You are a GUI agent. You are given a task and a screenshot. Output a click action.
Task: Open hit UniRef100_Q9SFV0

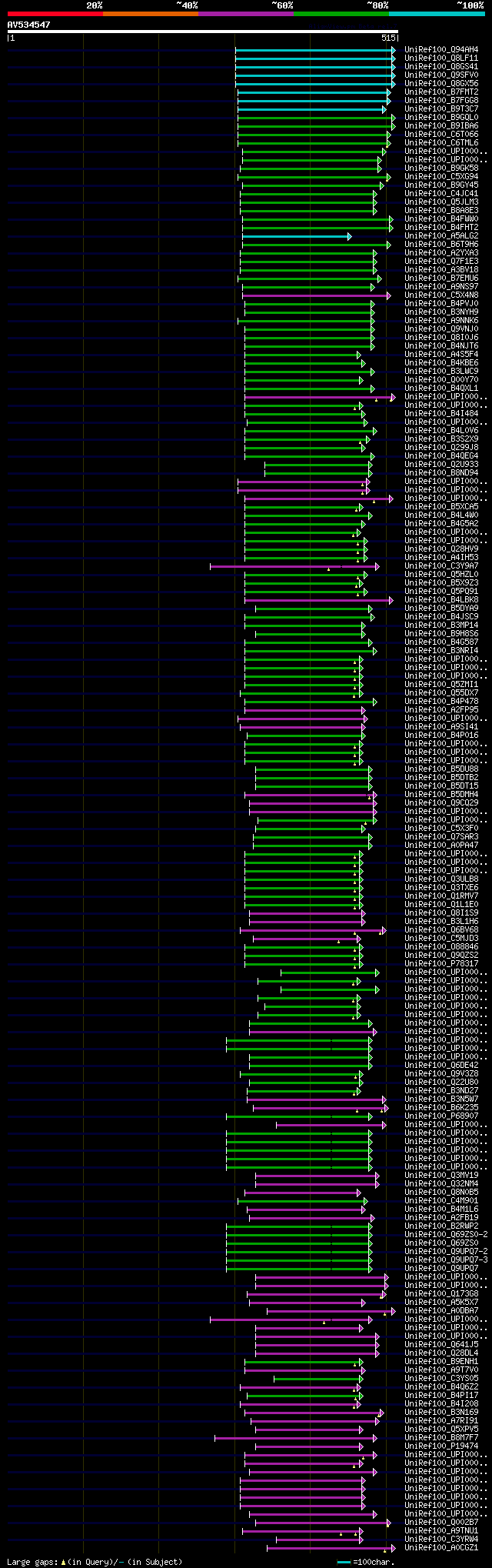click(441, 75)
